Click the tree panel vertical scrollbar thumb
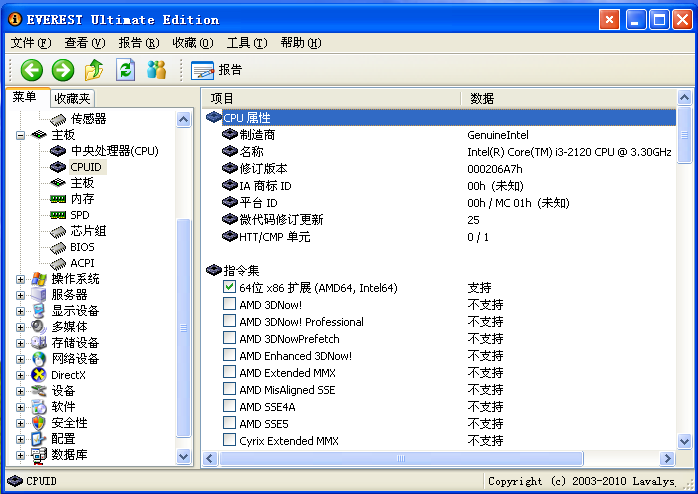The image size is (698, 494). pos(183,328)
